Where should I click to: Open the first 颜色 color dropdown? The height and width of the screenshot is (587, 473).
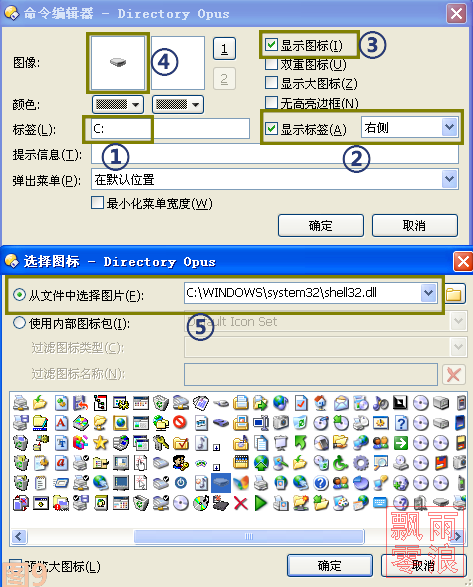118,104
